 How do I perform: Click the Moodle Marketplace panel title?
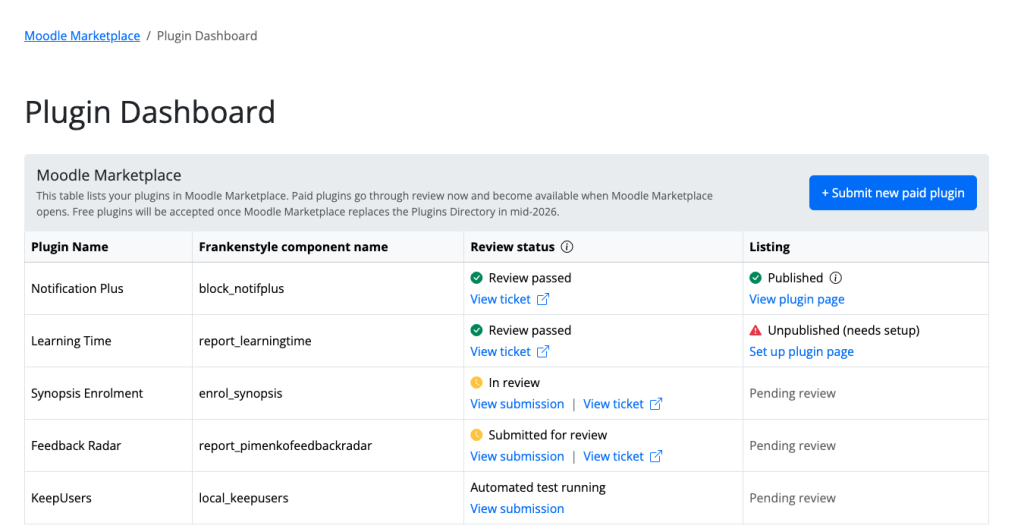109,175
